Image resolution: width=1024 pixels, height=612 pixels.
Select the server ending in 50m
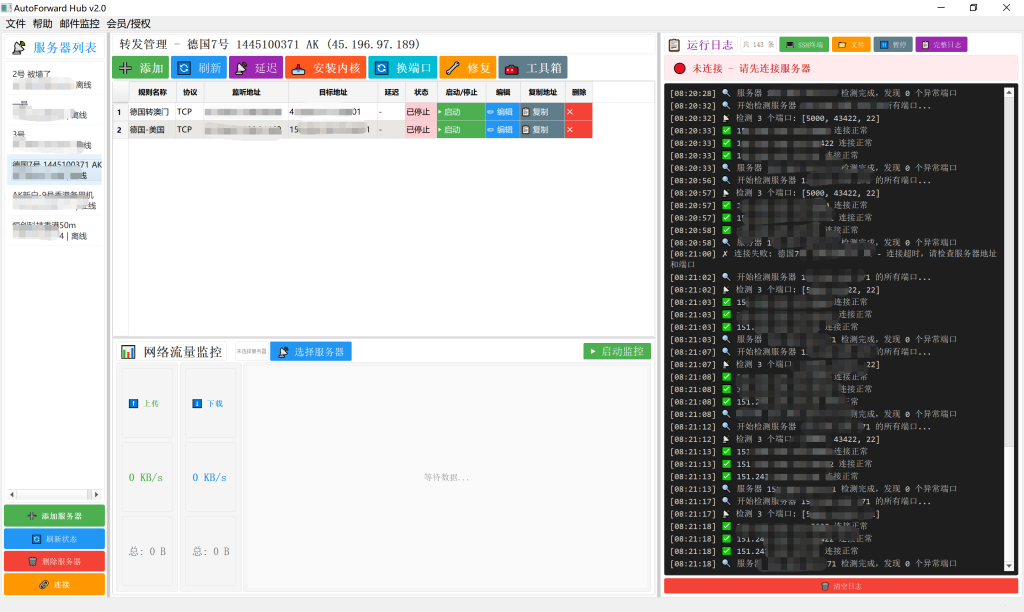click(55, 231)
